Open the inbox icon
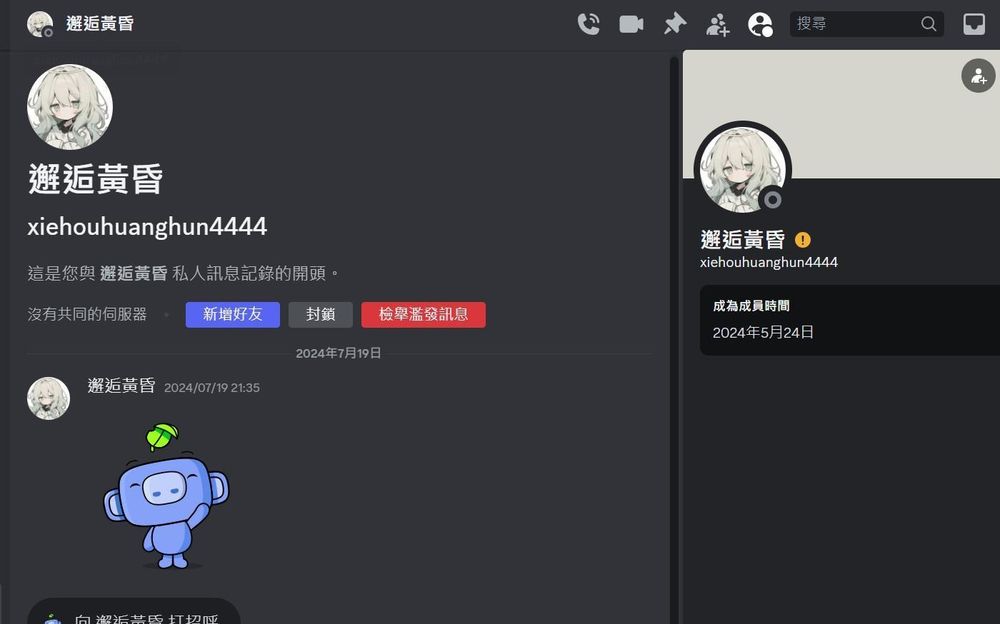The width and height of the screenshot is (1000, 624). tap(974, 23)
